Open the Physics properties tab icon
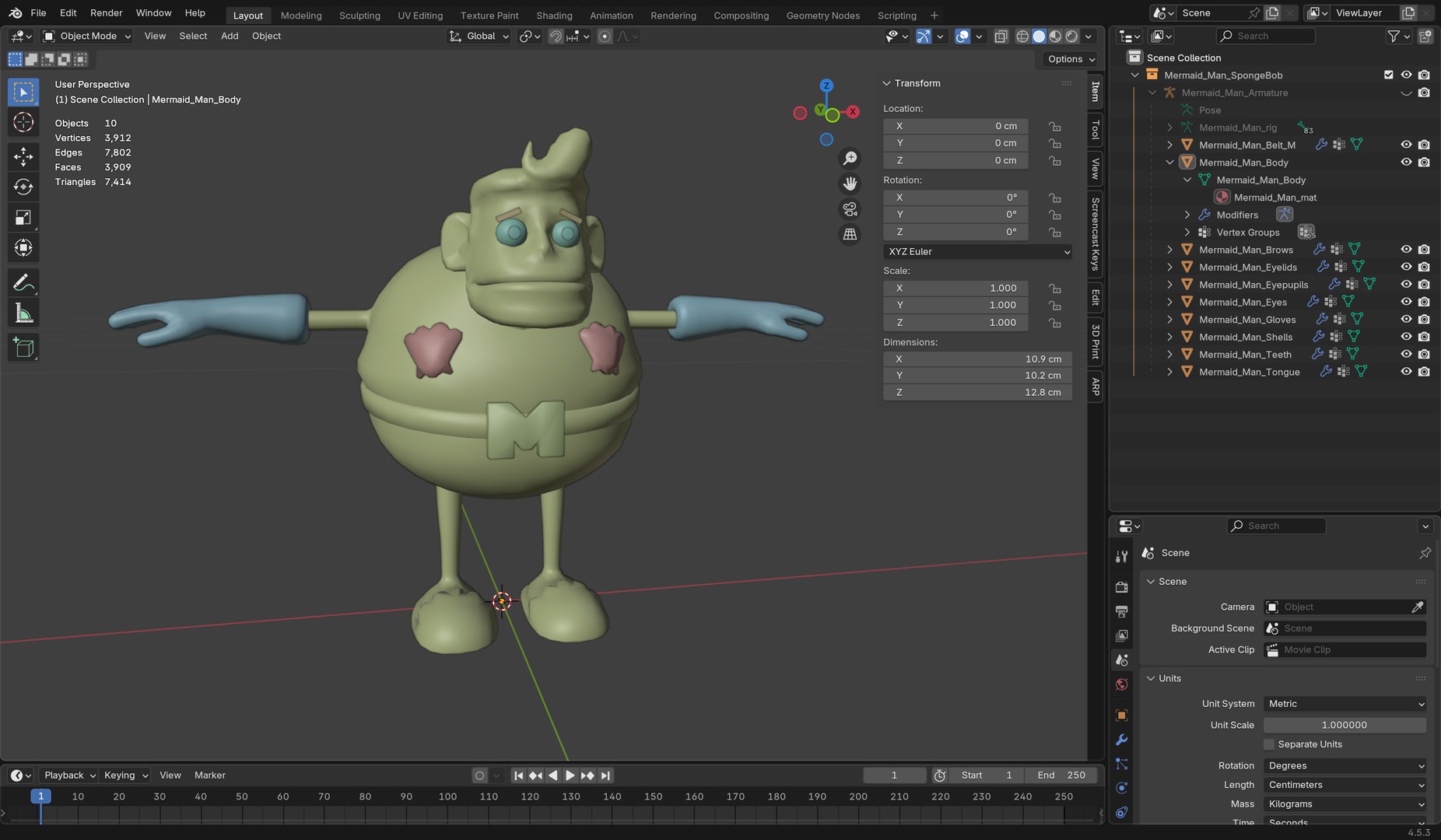Screen dimensions: 1441x840 pos(1121,788)
